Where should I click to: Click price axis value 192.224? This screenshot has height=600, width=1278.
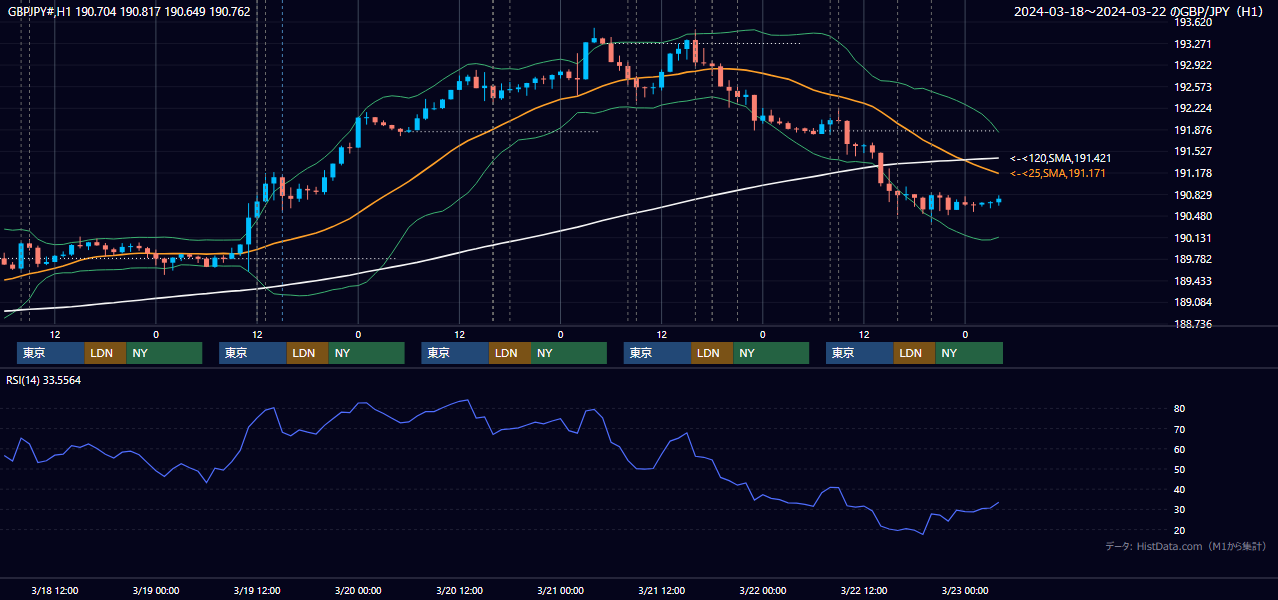pos(1192,108)
